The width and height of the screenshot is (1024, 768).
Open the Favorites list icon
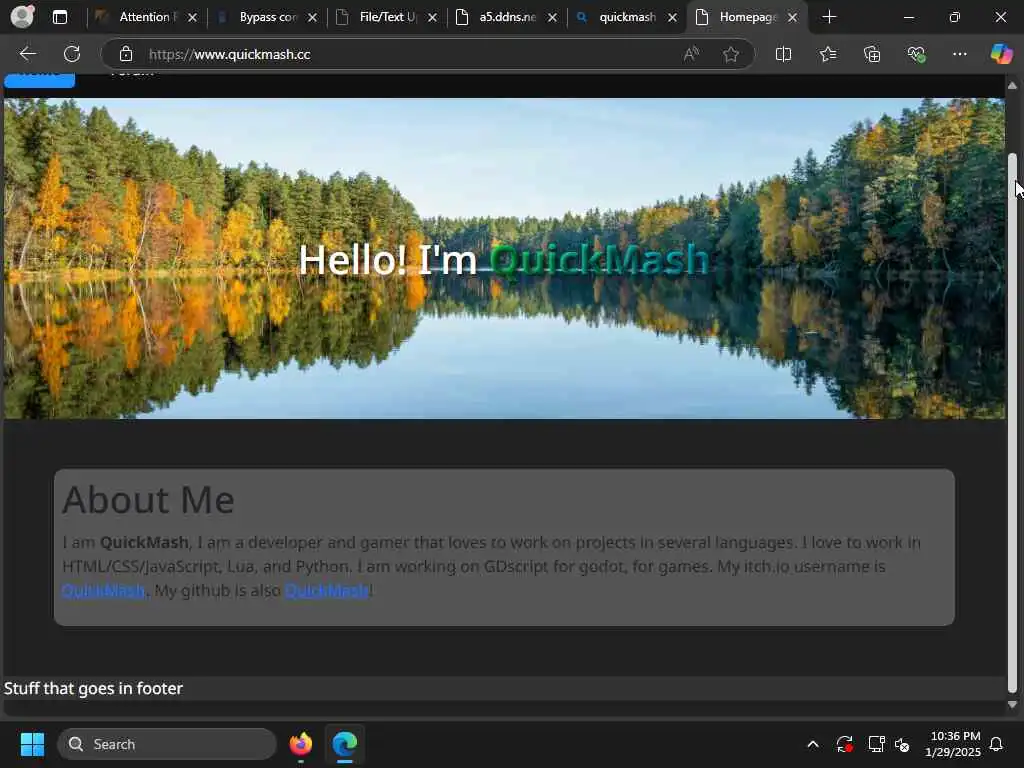click(827, 54)
